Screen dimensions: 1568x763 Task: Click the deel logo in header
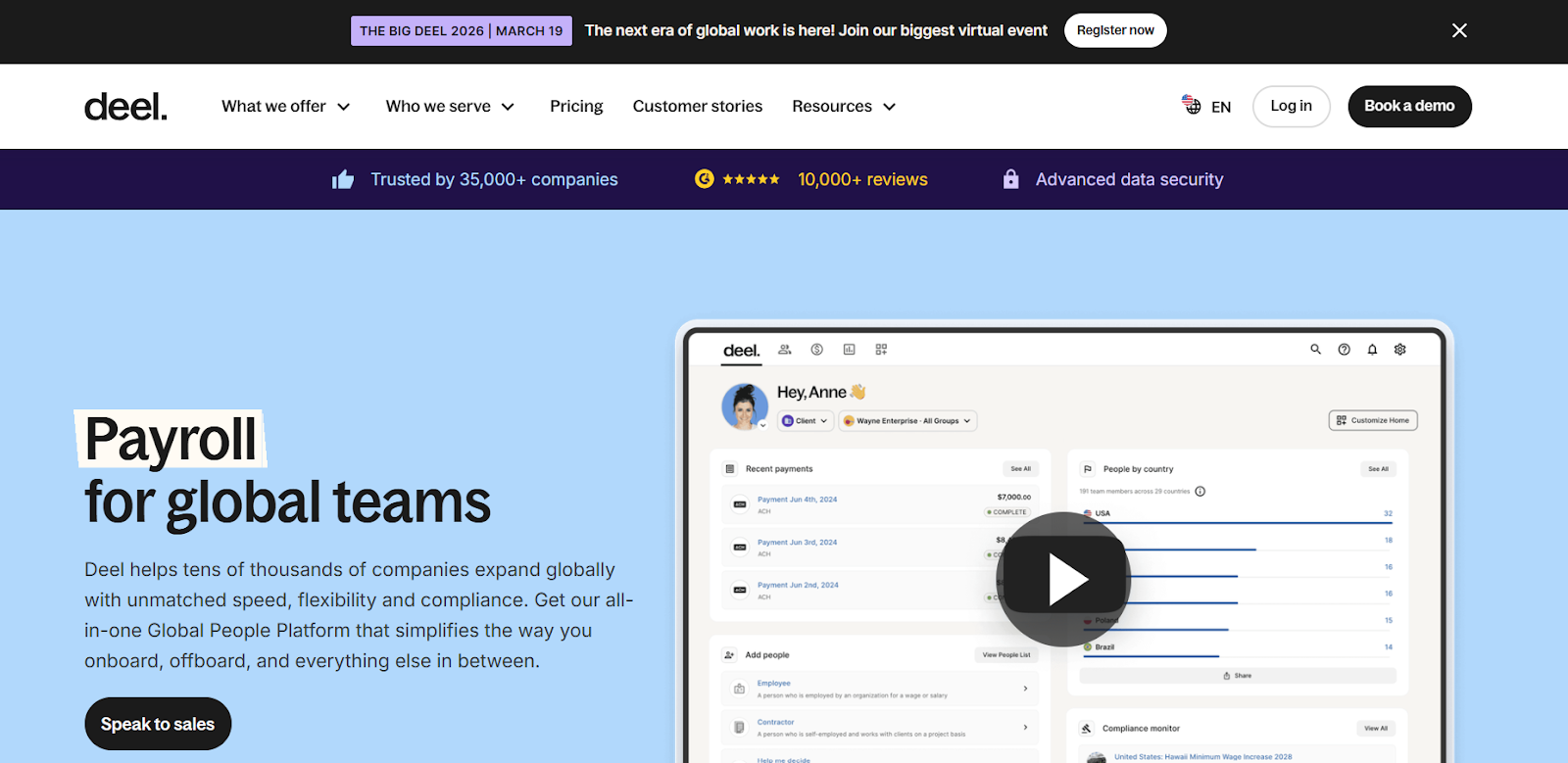pyautogui.click(x=125, y=107)
